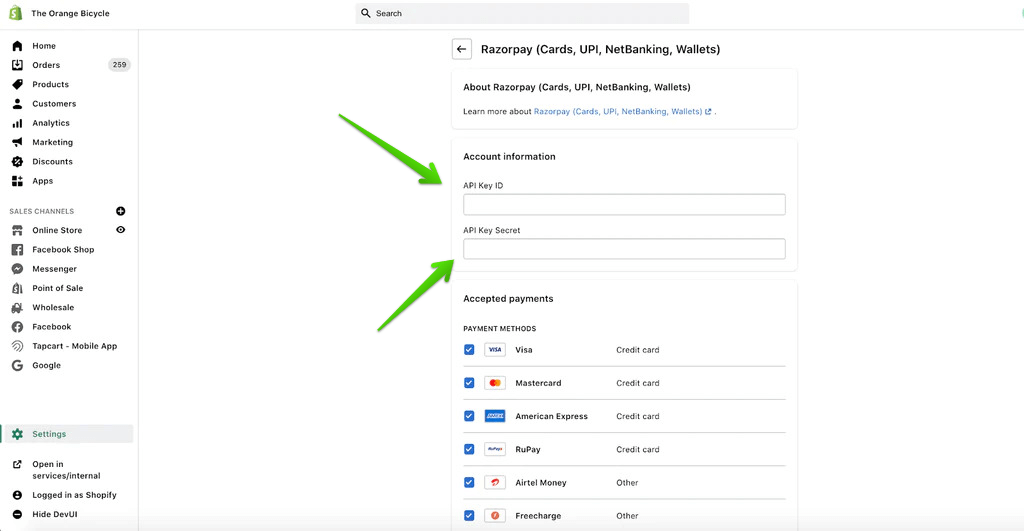
Task: Toggle the Mastercard checkbox
Action: [x=469, y=383]
